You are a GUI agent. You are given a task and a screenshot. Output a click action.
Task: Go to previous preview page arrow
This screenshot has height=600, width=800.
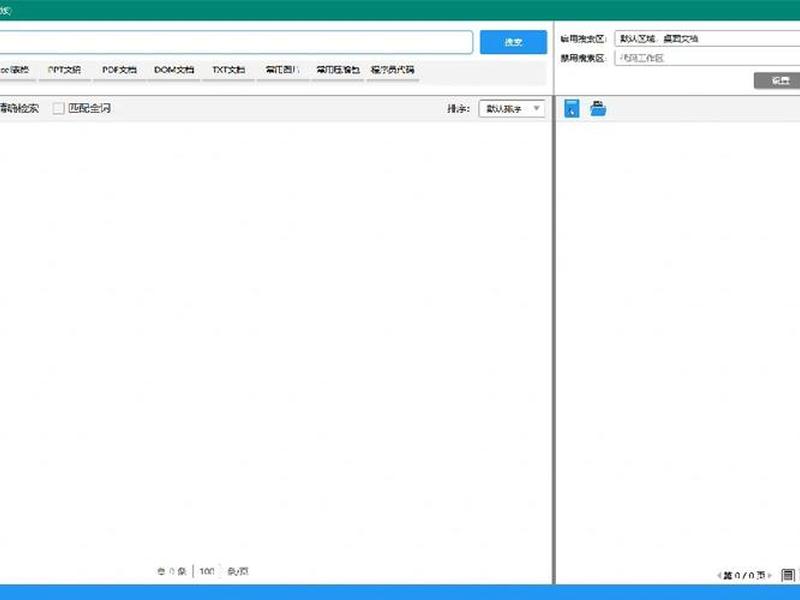click(719, 576)
